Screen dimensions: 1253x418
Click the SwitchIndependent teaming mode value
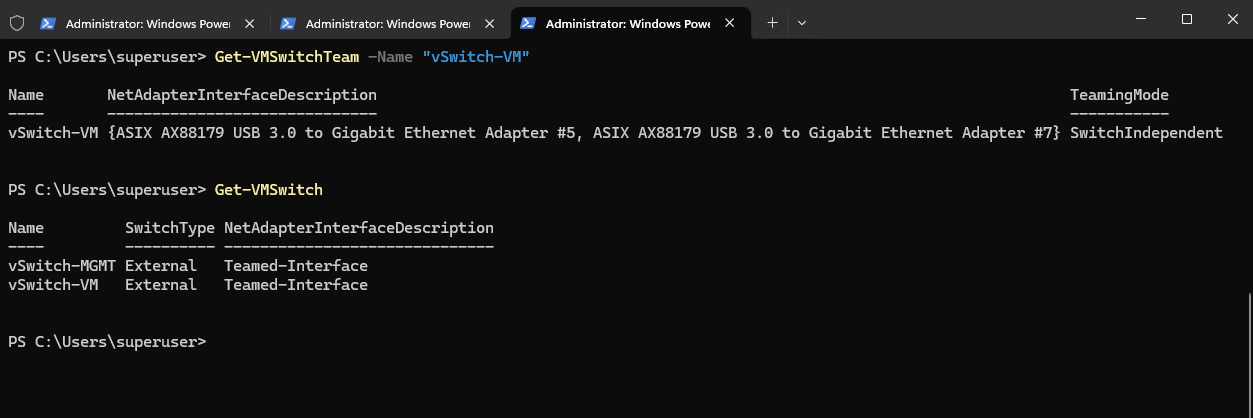[1146, 133]
